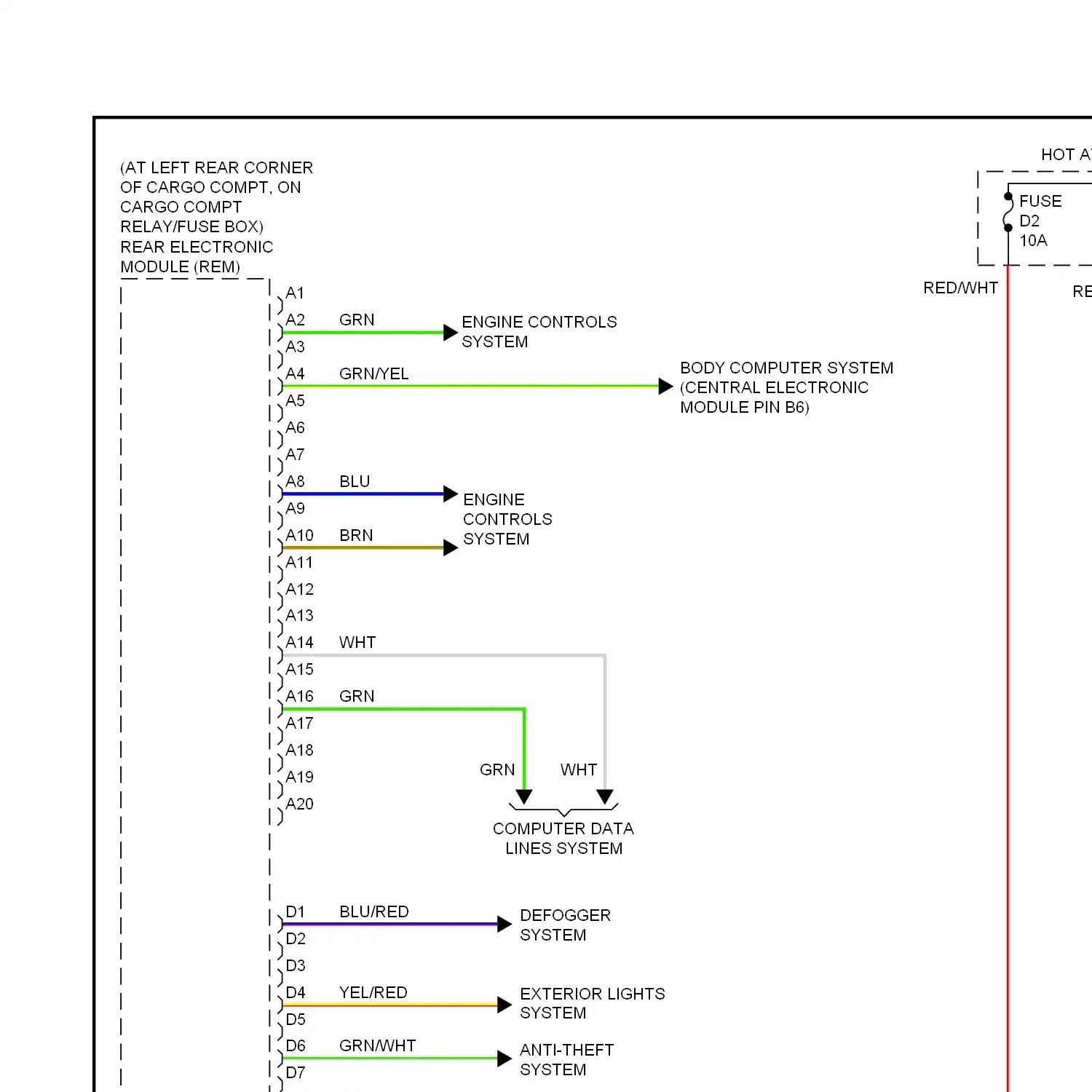The width and height of the screenshot is (1092, 1092).
Task: Select pin label A4
Action: click(295, 374)
